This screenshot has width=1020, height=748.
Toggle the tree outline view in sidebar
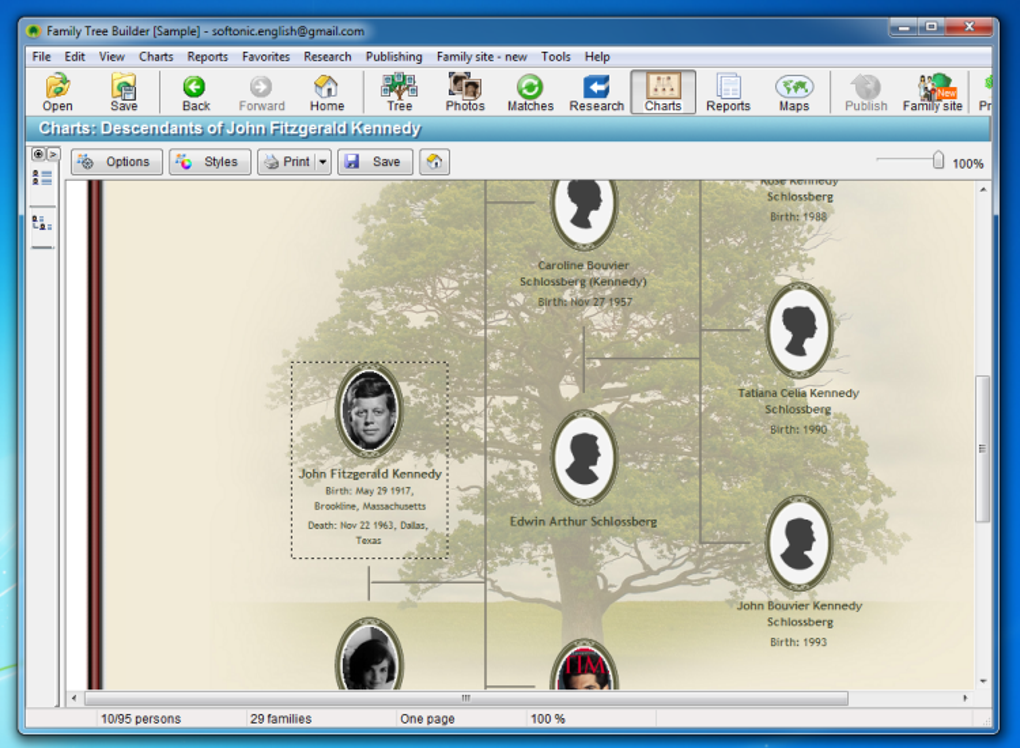coord(42,223)
